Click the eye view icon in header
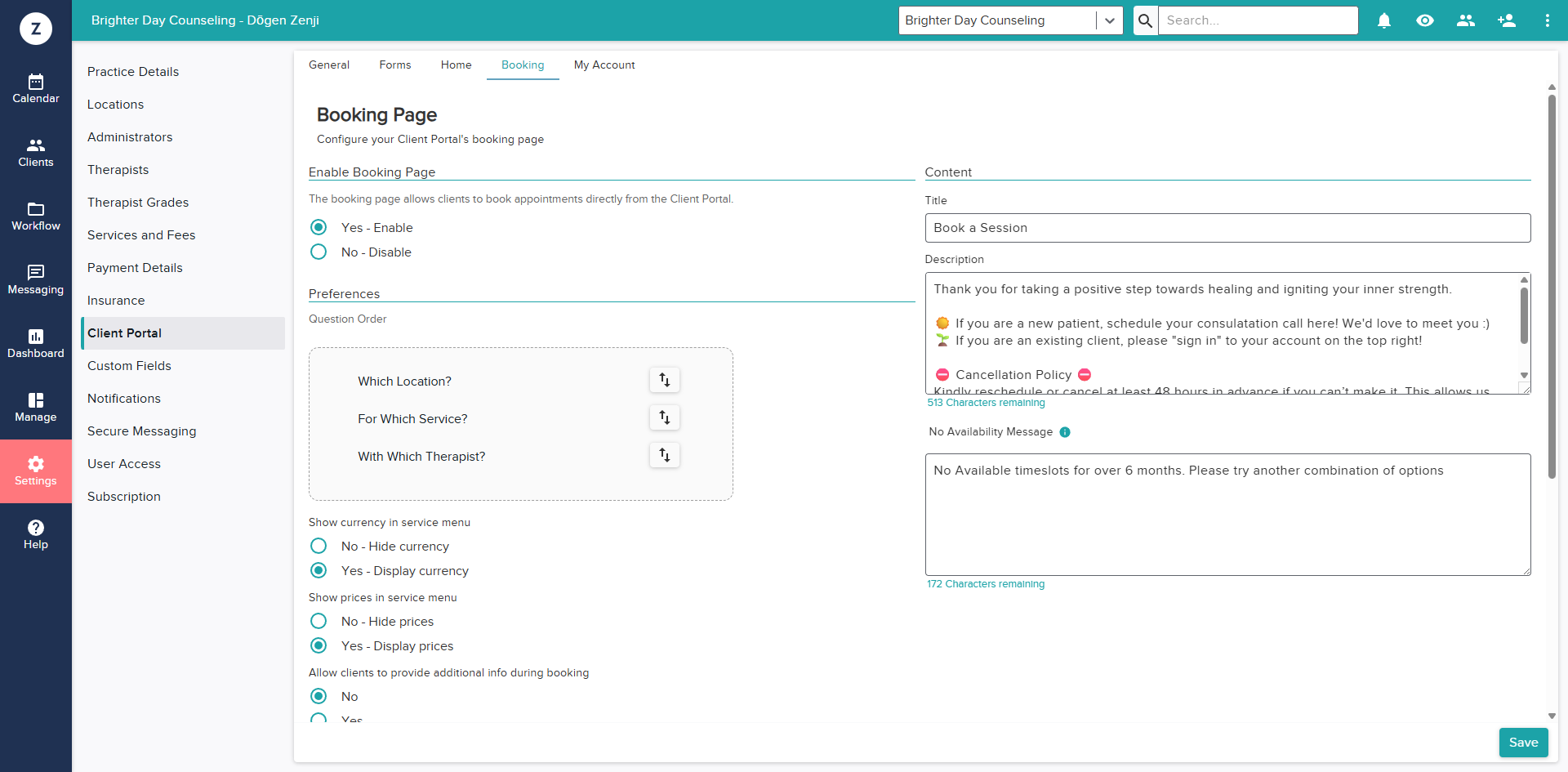The width and height of the screenshot is (1568, 772). coord(1425,20)
